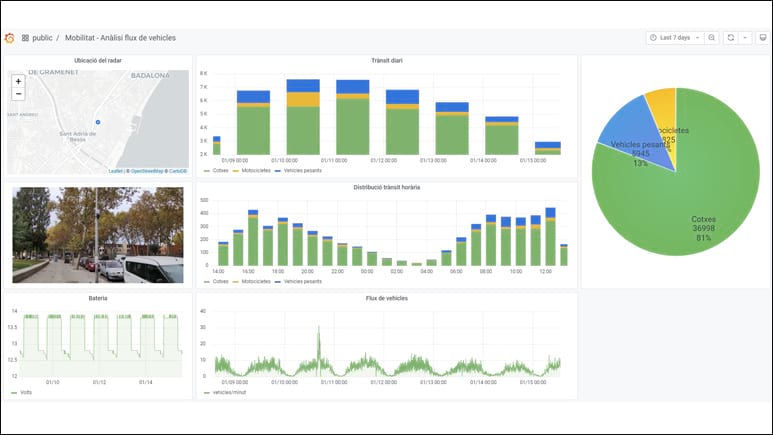Expand the refresh interval dropdown arrow
This screenshot has height=435, width=773.
click(745, 38)
